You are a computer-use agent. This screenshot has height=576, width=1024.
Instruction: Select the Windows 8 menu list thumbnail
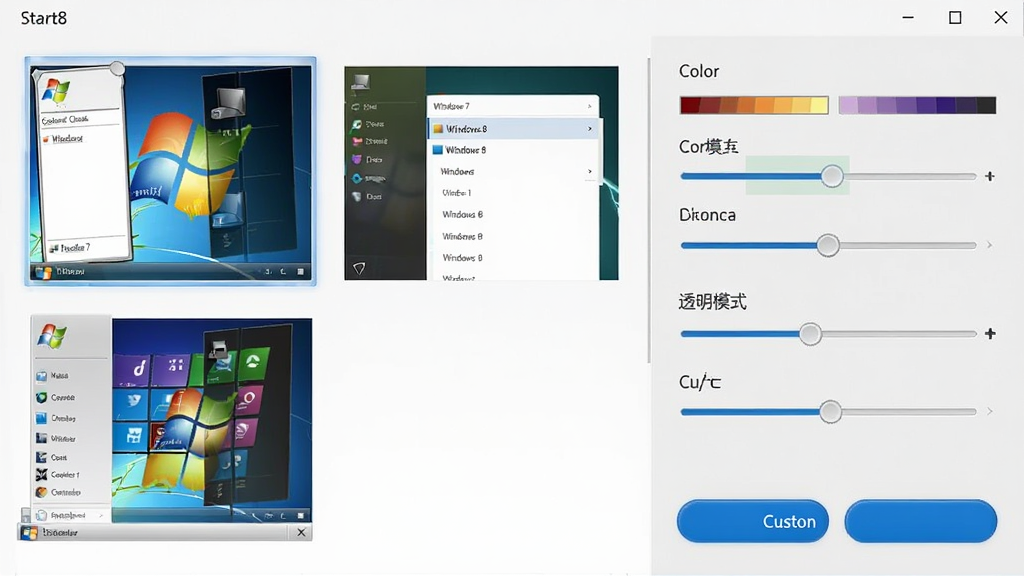481,173
